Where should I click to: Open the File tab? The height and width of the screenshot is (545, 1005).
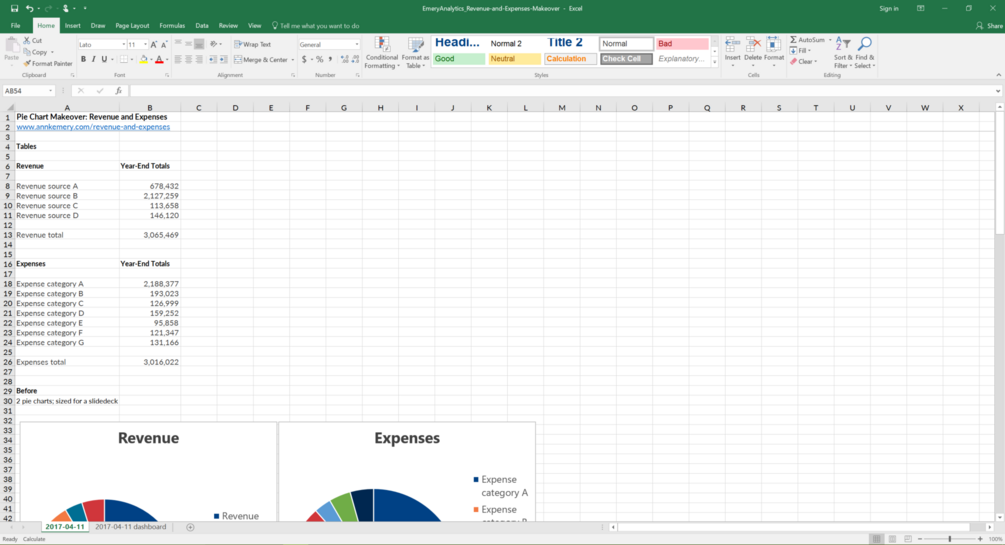pyautogui.click(x=15, y=26)
